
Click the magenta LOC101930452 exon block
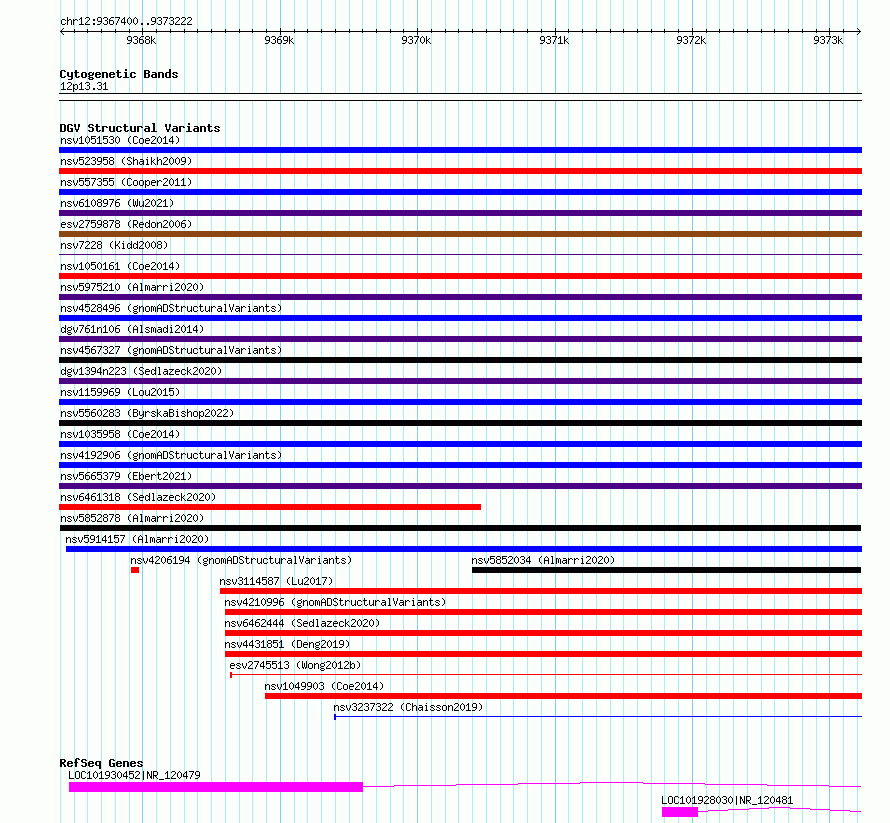pyautogui.click(x=216, y=787)
